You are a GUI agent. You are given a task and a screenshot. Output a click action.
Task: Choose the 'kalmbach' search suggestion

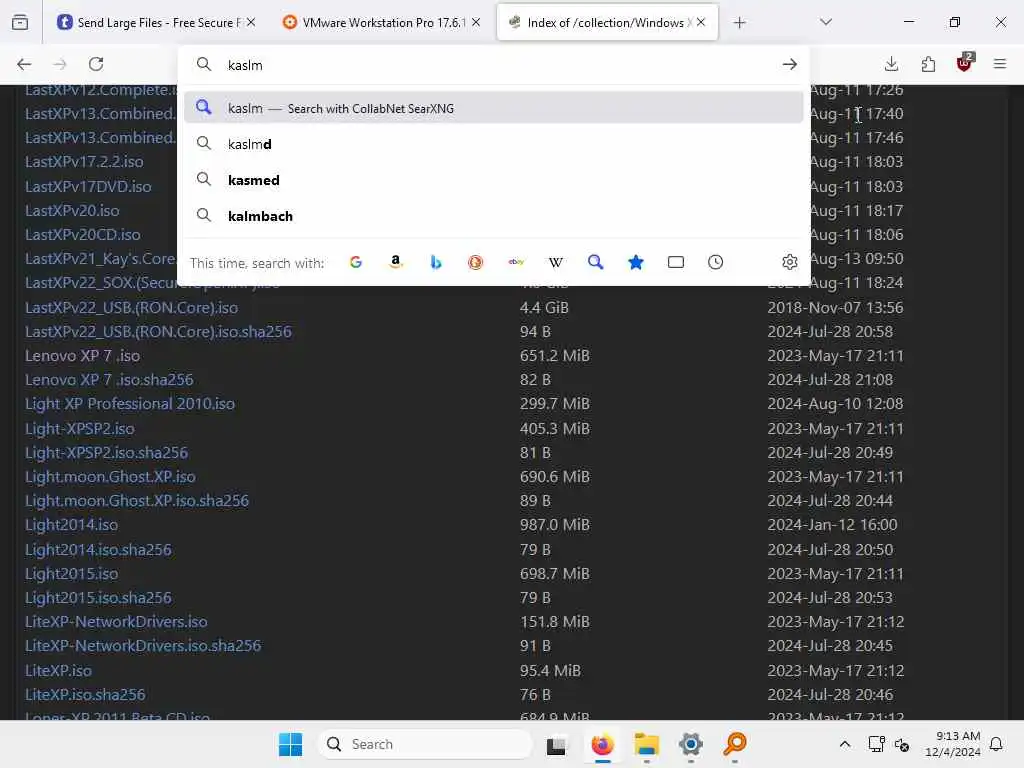point(493,216)
